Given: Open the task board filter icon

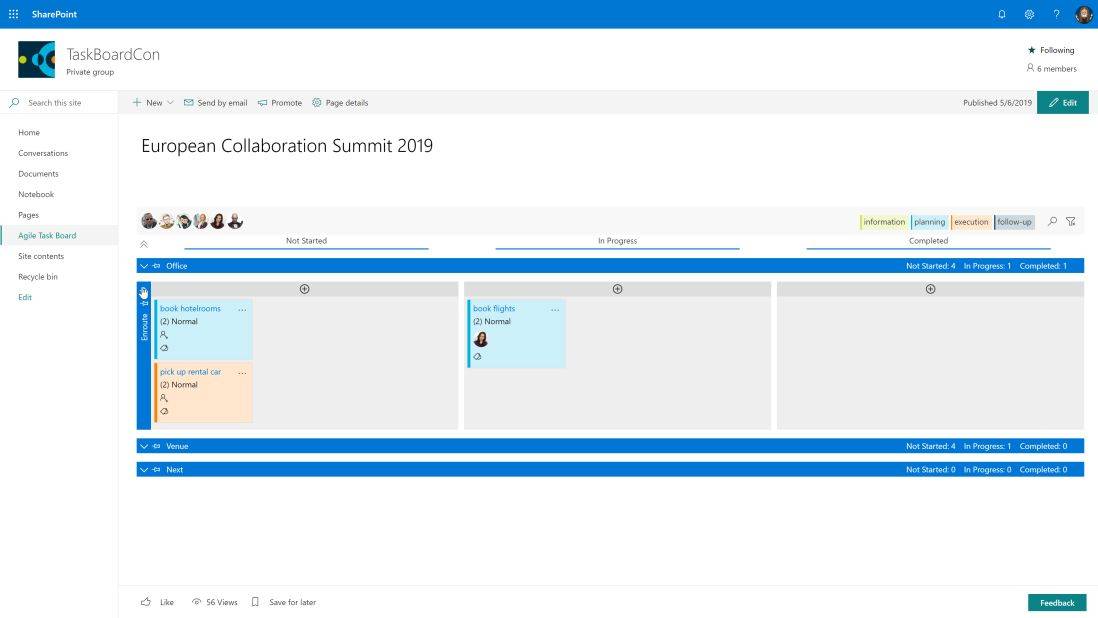Looking at the screenshot, I should 1071,222.
